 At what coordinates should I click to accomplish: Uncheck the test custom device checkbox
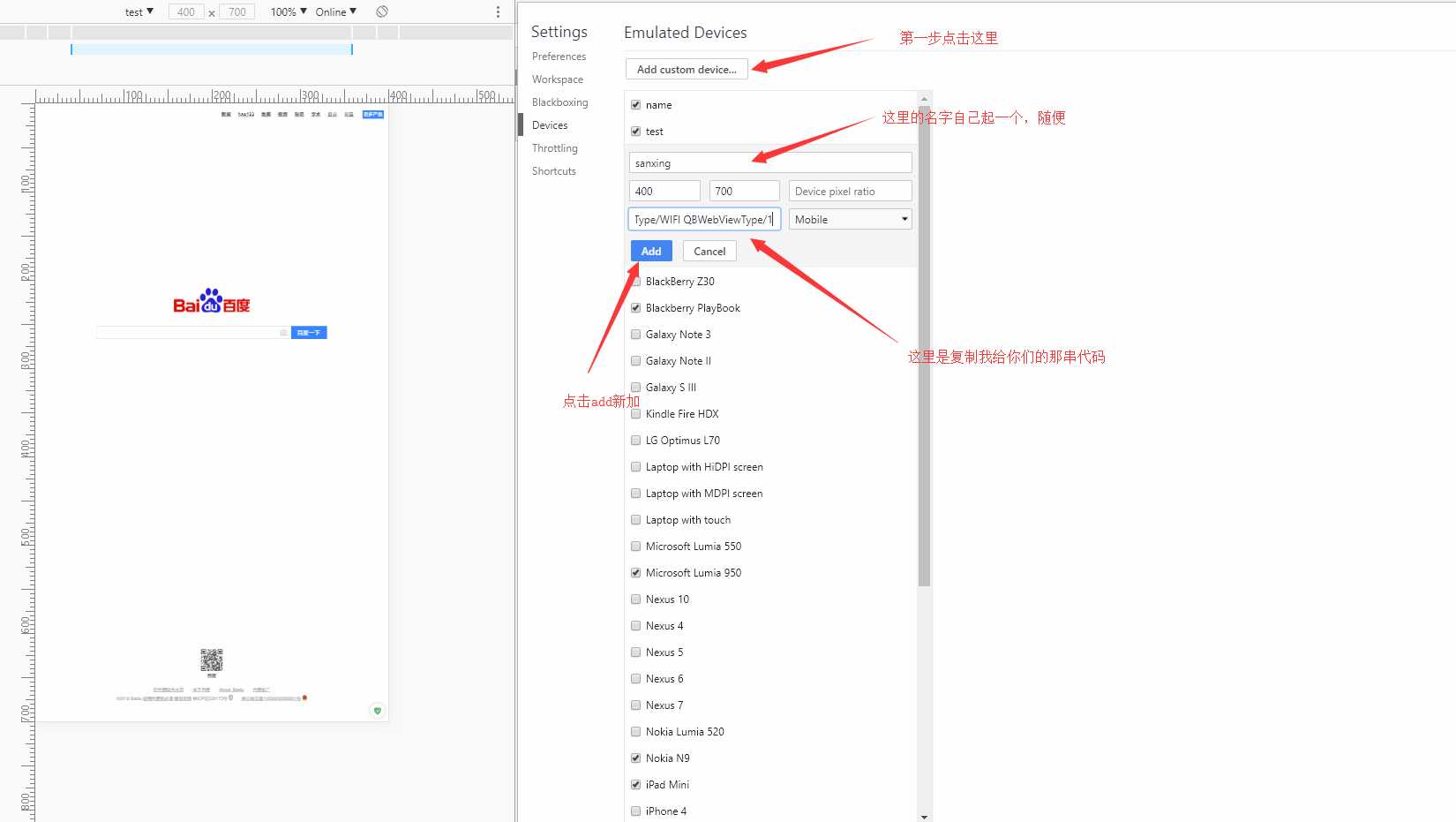tap(635, 131)
